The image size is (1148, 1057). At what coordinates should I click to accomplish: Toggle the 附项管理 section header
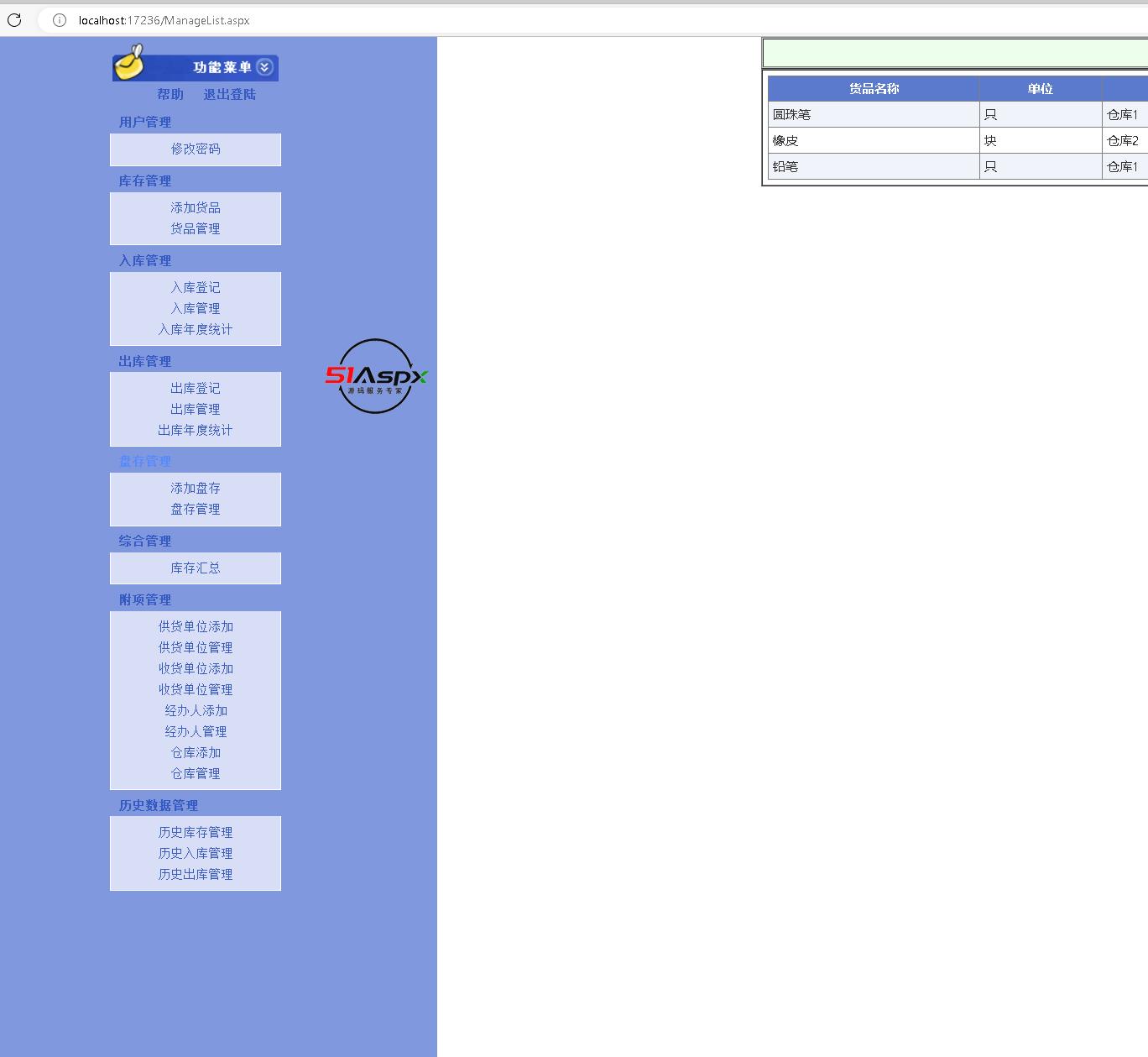click(x=145, y=599)
